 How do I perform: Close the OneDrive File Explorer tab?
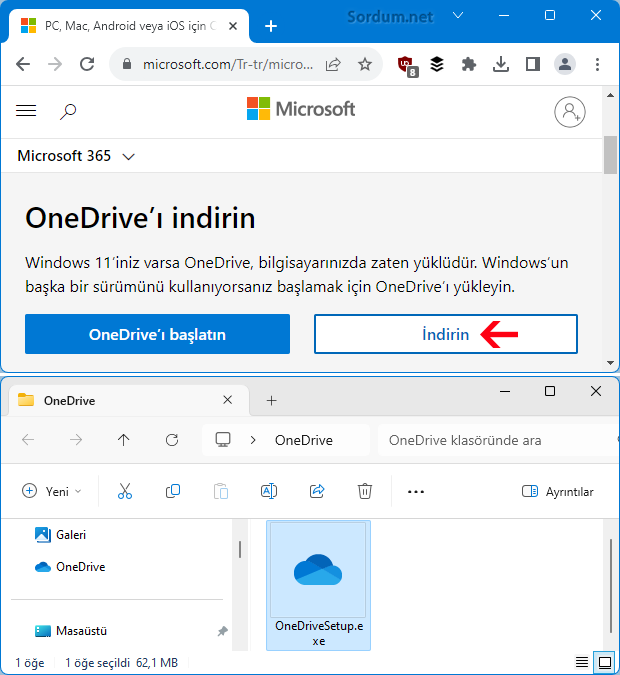228,400
